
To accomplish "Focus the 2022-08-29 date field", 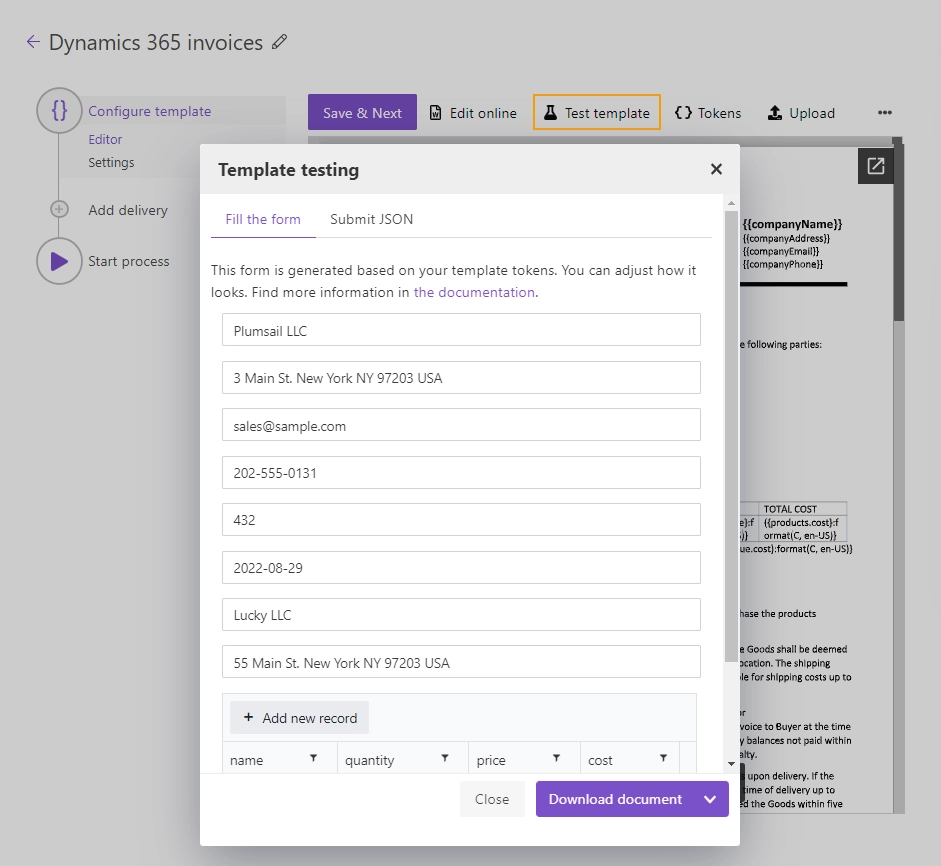I will pyautogui.click(x=461, y=568).
